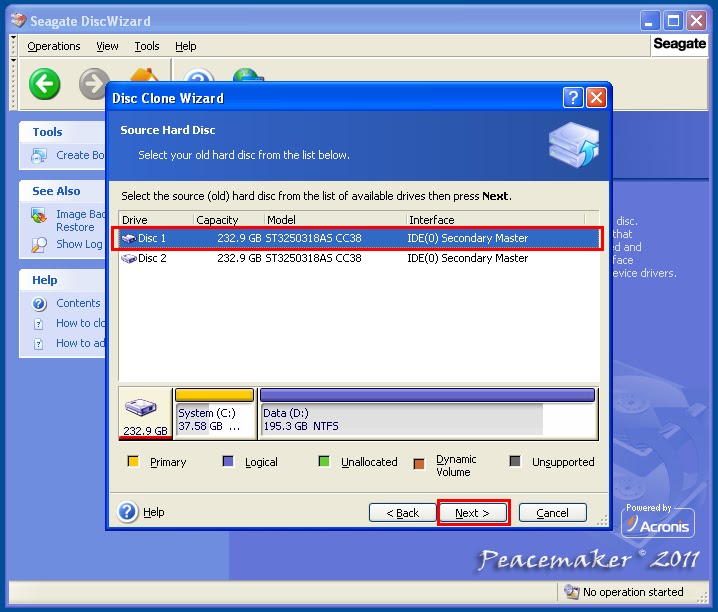Minimize the Seagate DiscWizard window
Viewport: 718px width, 612px height.
point(649,21)
